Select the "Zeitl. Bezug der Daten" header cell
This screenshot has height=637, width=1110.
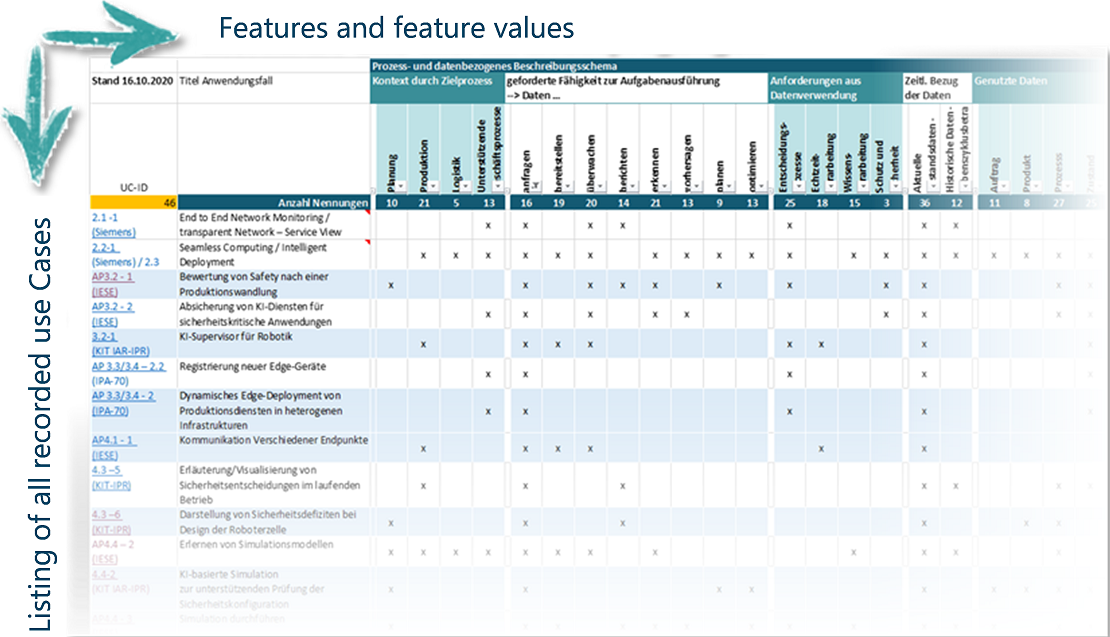pos(937,88)
